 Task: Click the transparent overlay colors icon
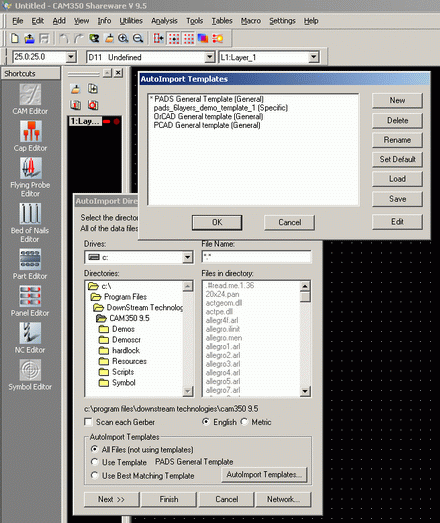(203, 38)
